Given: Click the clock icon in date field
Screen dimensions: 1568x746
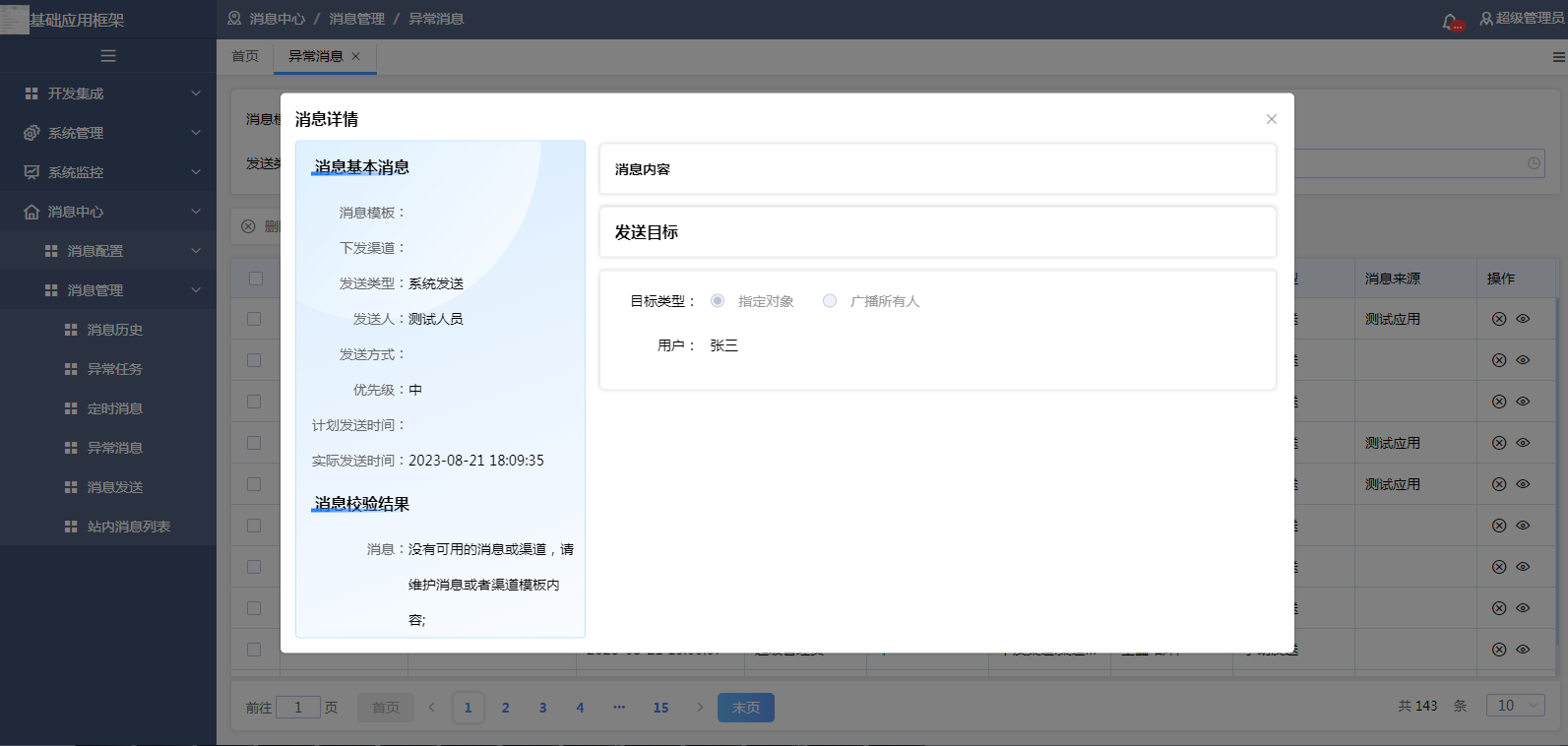Looking at the screenshot, I should click(1534, 163).
